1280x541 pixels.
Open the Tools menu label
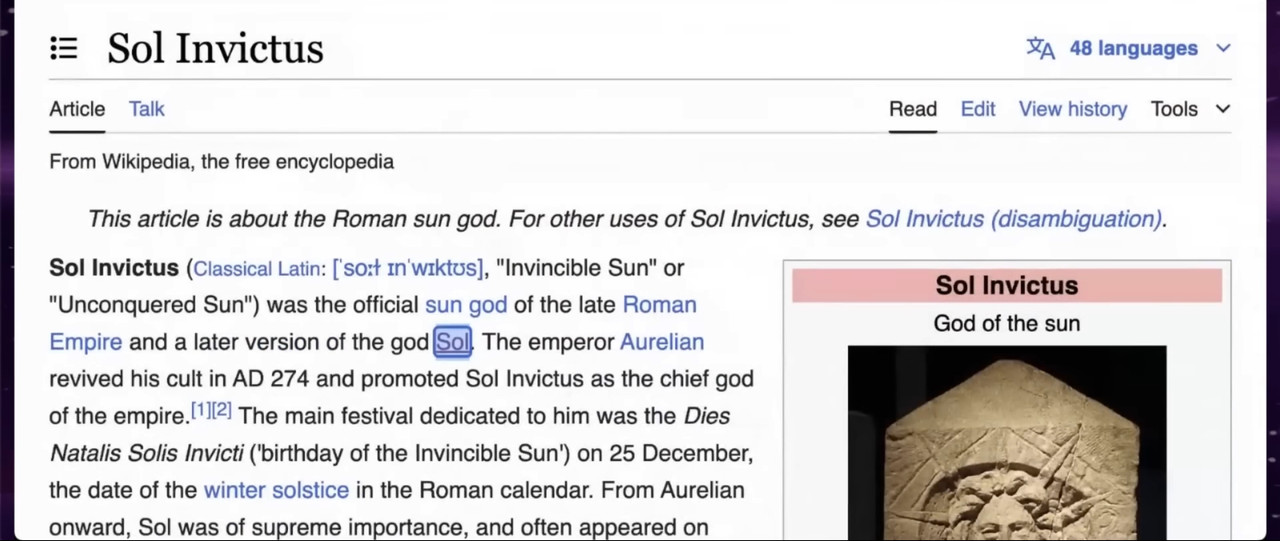pyautogui.click(x=1174, y=109)
